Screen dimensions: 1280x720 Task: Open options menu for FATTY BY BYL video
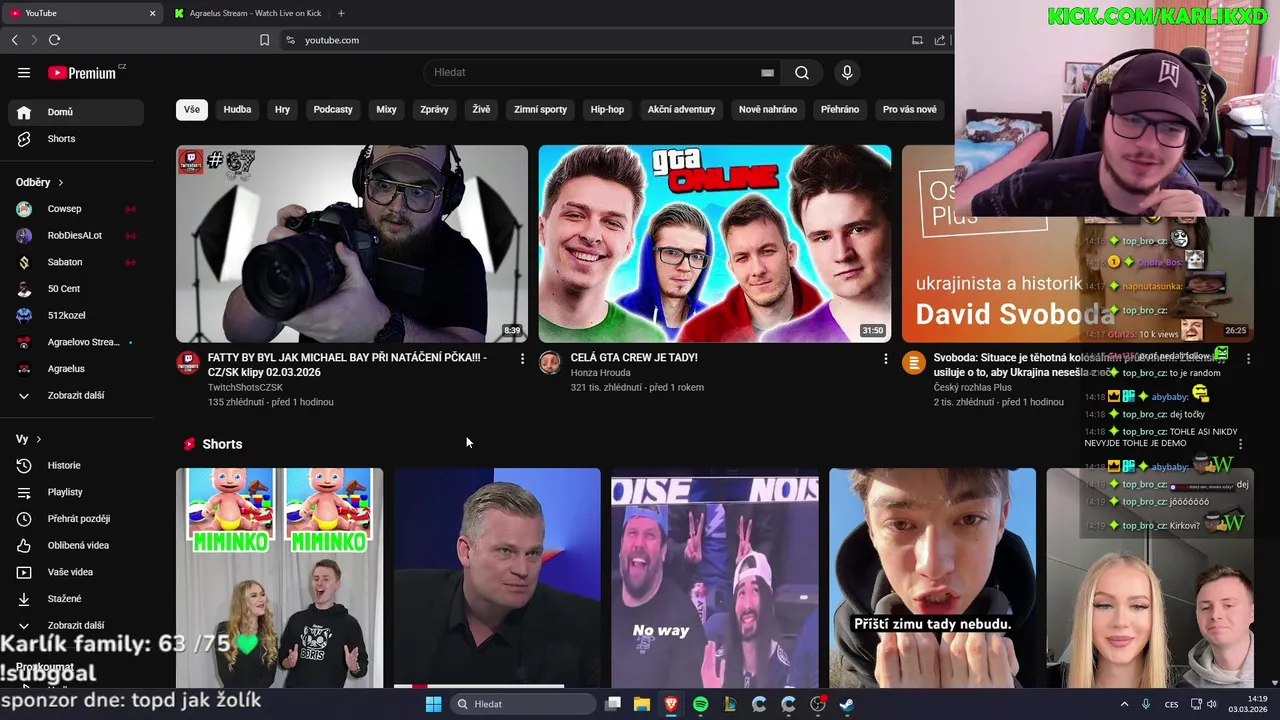[x=522, y=358]
